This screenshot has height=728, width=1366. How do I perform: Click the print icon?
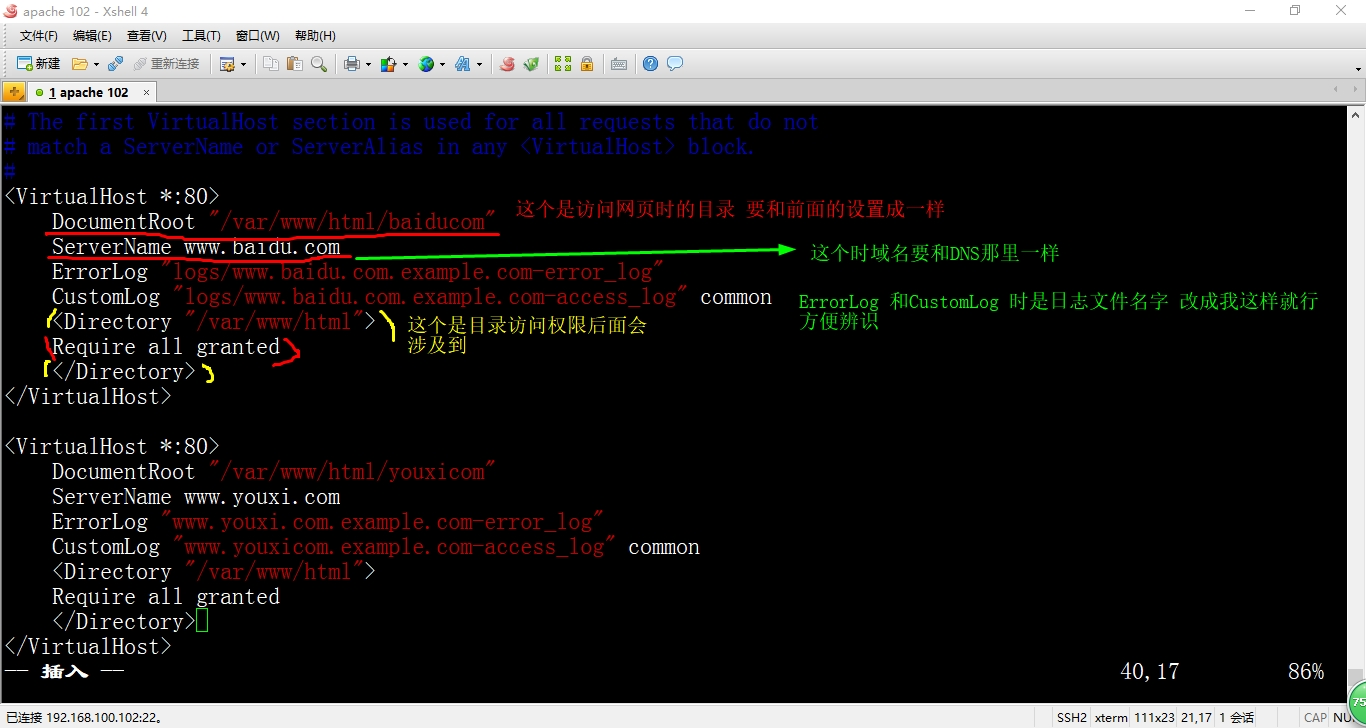pos(352,64)
